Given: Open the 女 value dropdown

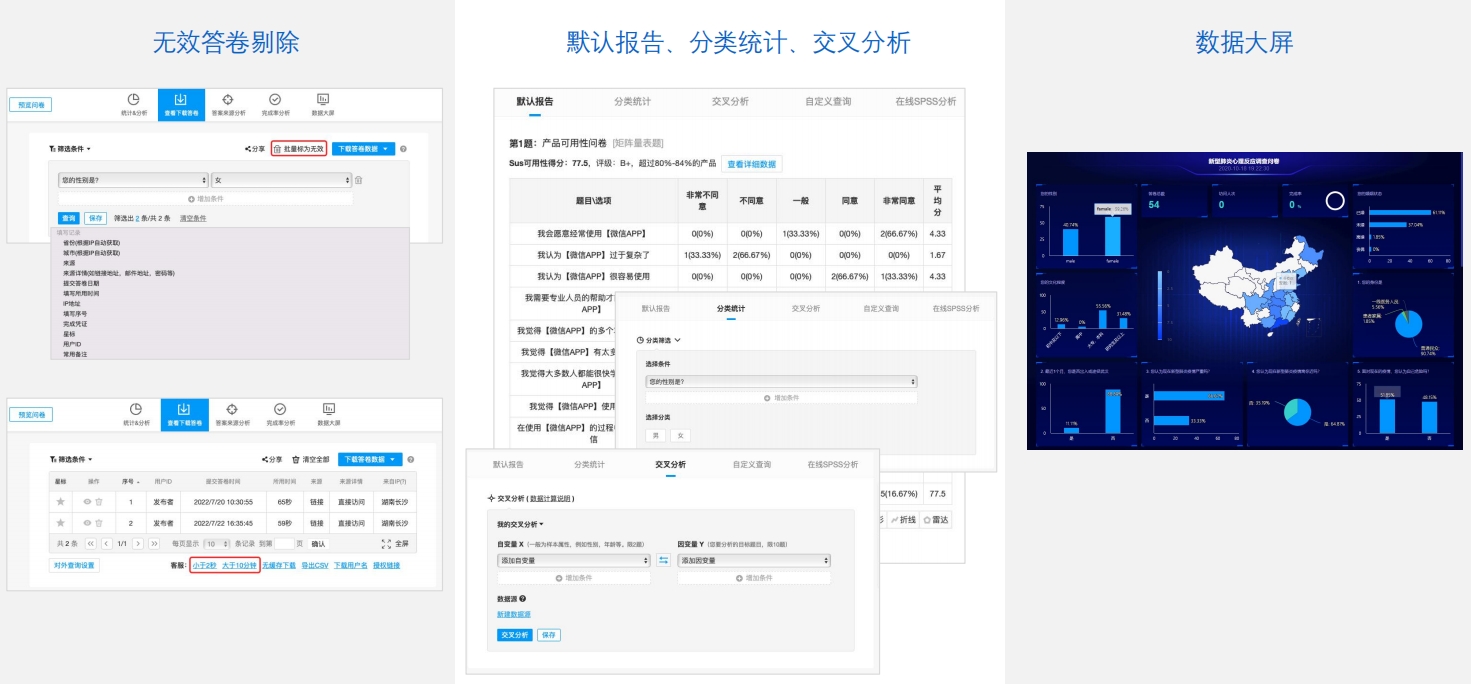Looking at the screenshot, I should point(281,180).
